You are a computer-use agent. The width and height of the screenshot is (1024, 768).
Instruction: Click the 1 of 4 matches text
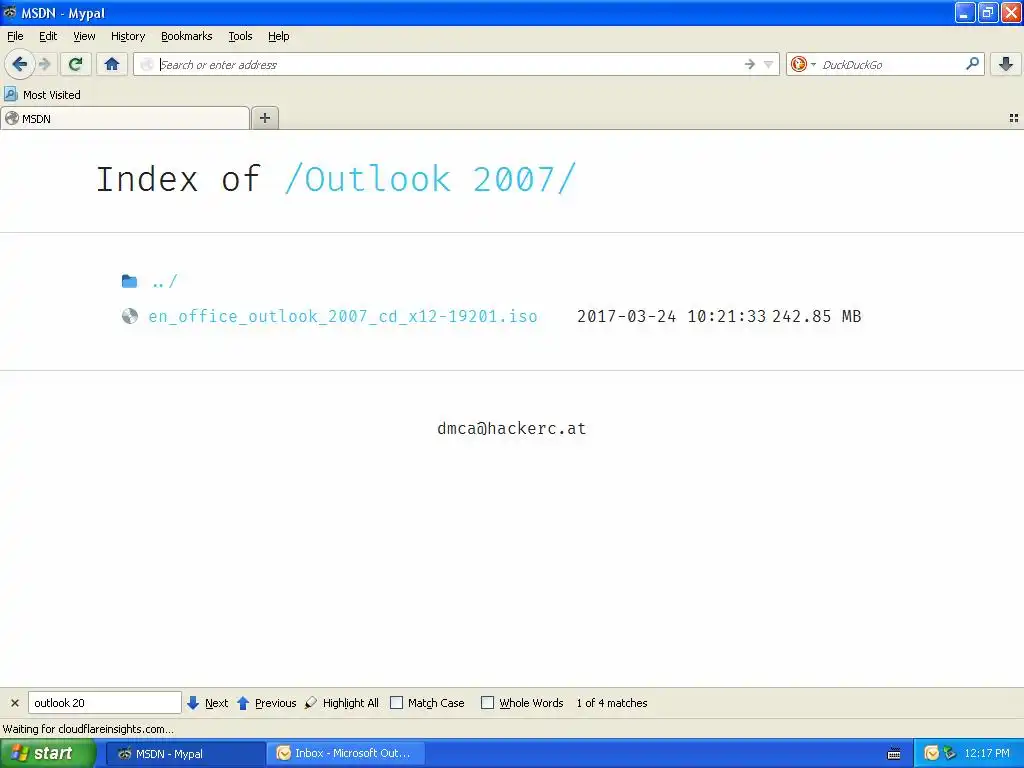click(x=612, y=703)
